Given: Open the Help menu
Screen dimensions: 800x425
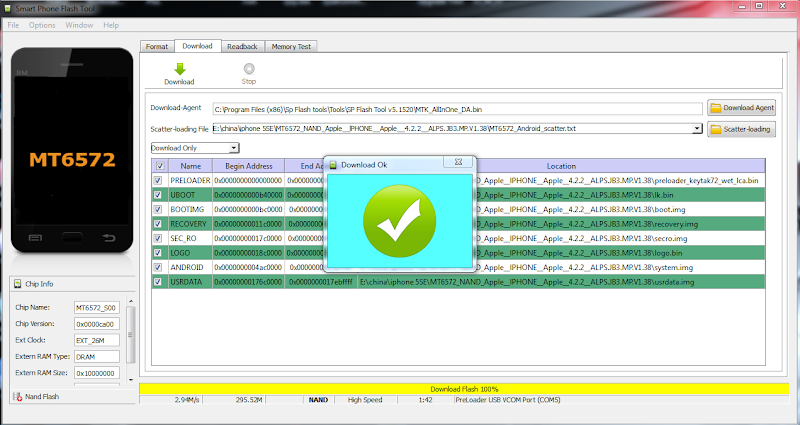Looking at the screenshot, I should pos(111,25).
